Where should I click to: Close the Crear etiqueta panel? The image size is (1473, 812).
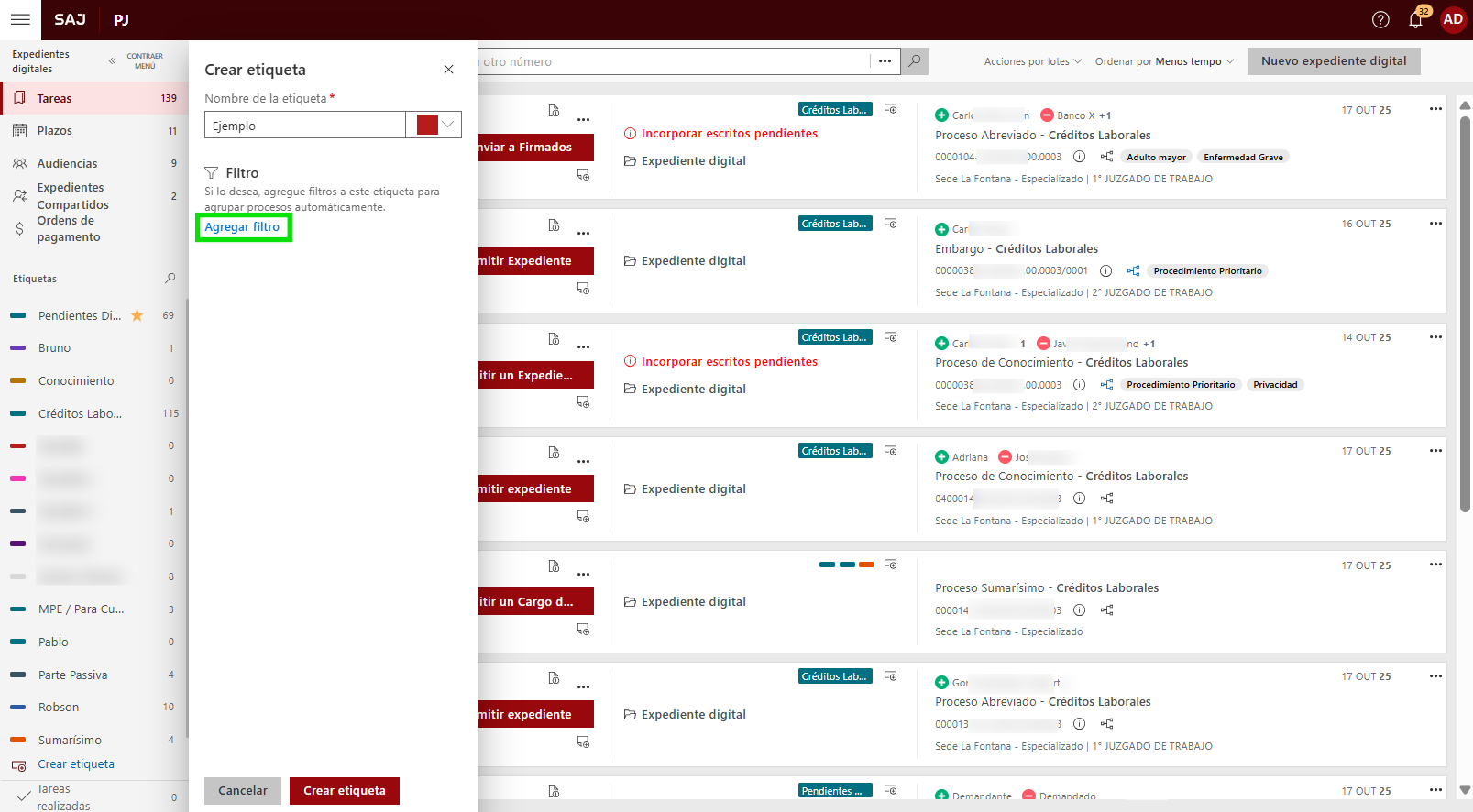point(448,70)
